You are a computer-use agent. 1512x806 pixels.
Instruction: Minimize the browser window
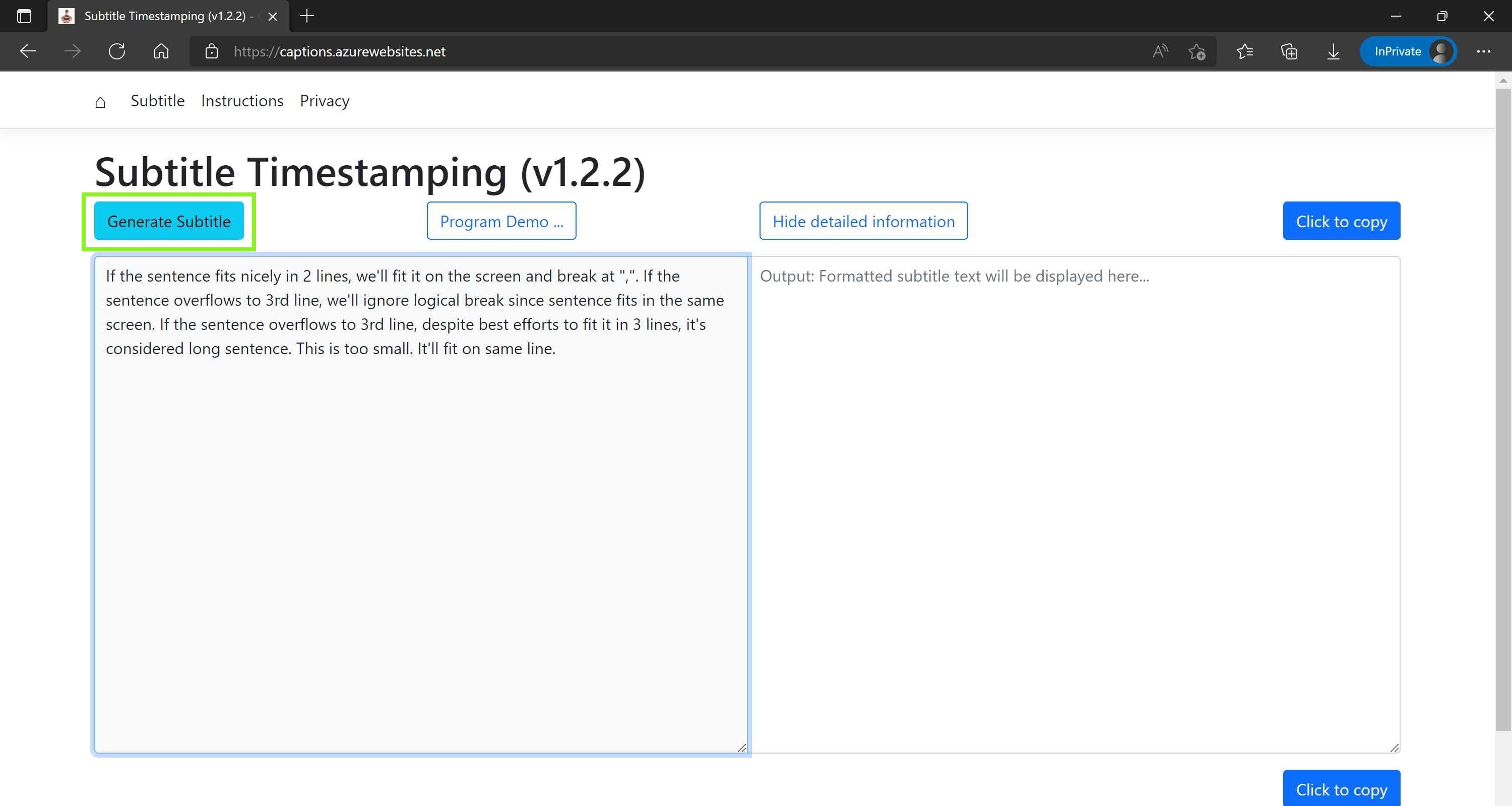[x=1397, y=16]
